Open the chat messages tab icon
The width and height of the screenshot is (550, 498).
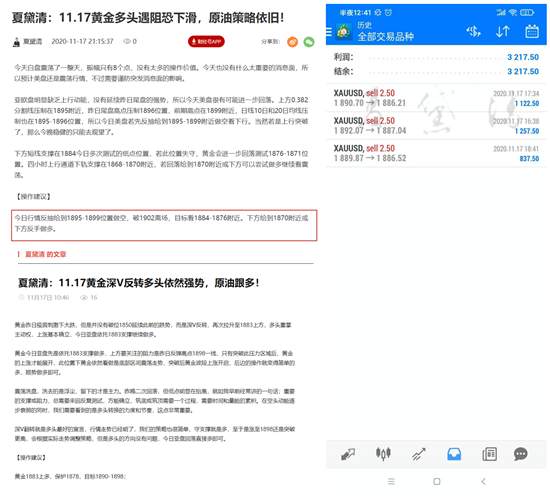click(x=521, y=454)
